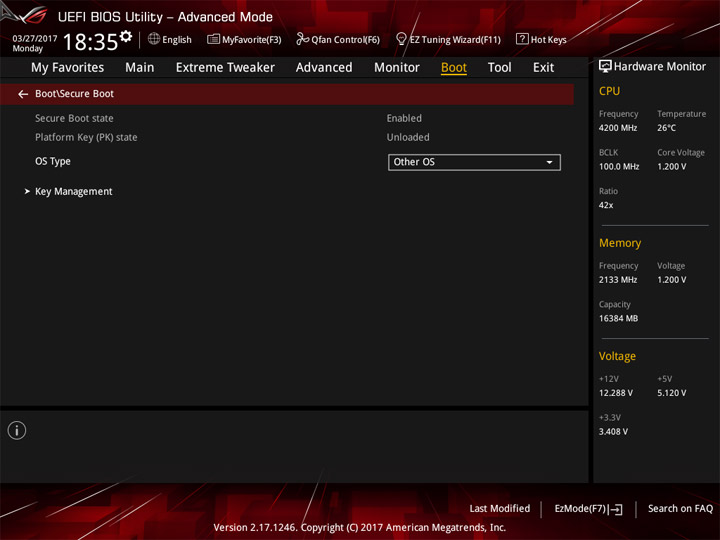Open the Tool tab
The height and width of the screenshot is (540, 720).
point(499,68)
